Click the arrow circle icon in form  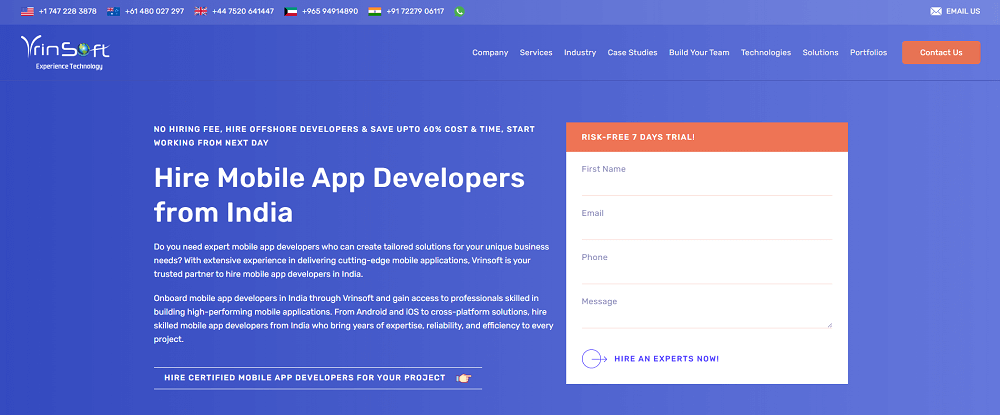pyautogui.click(x=594, y=358)
